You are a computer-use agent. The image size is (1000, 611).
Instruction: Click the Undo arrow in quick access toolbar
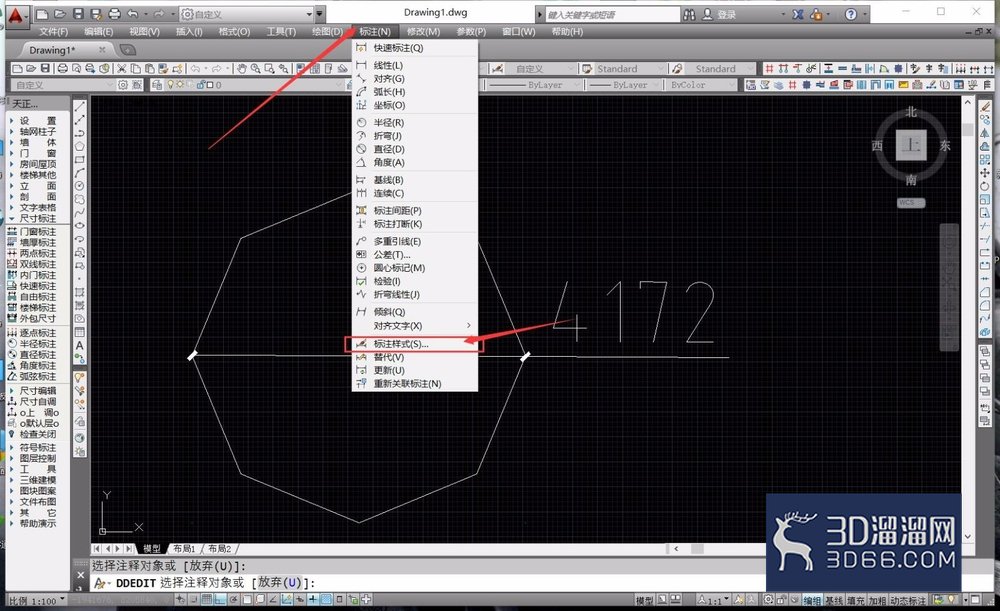pos(133,13)
